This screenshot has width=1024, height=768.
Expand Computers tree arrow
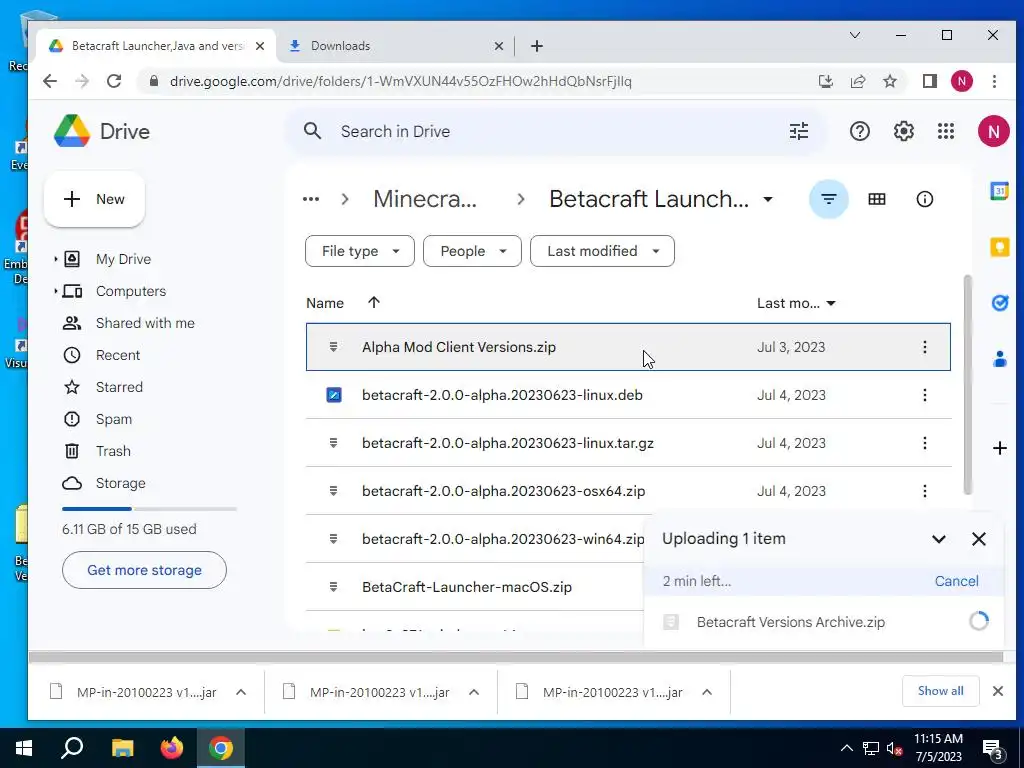(x=56, y=291)
